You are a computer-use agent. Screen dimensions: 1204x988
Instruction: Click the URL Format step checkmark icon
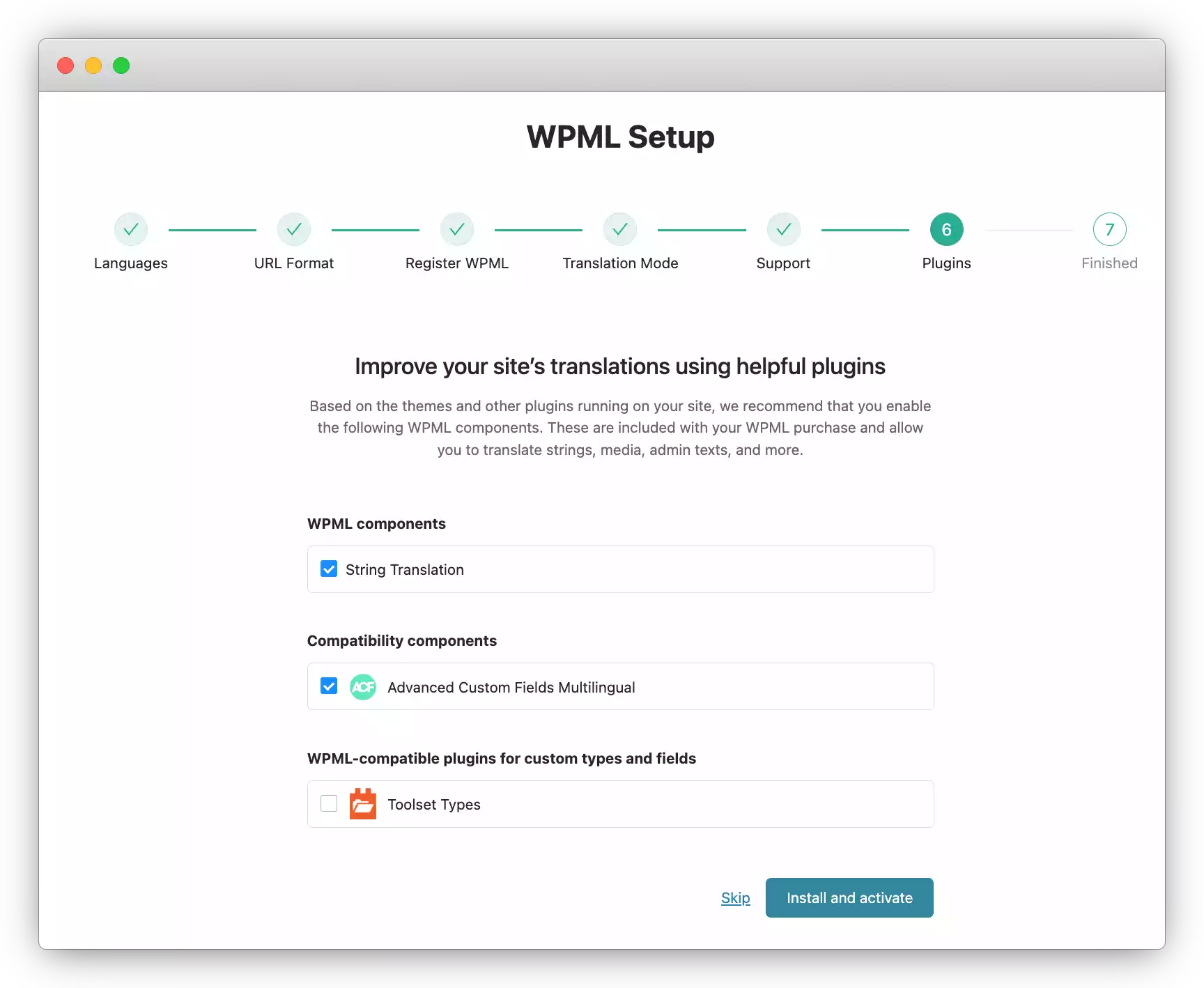tap(294, 229)
